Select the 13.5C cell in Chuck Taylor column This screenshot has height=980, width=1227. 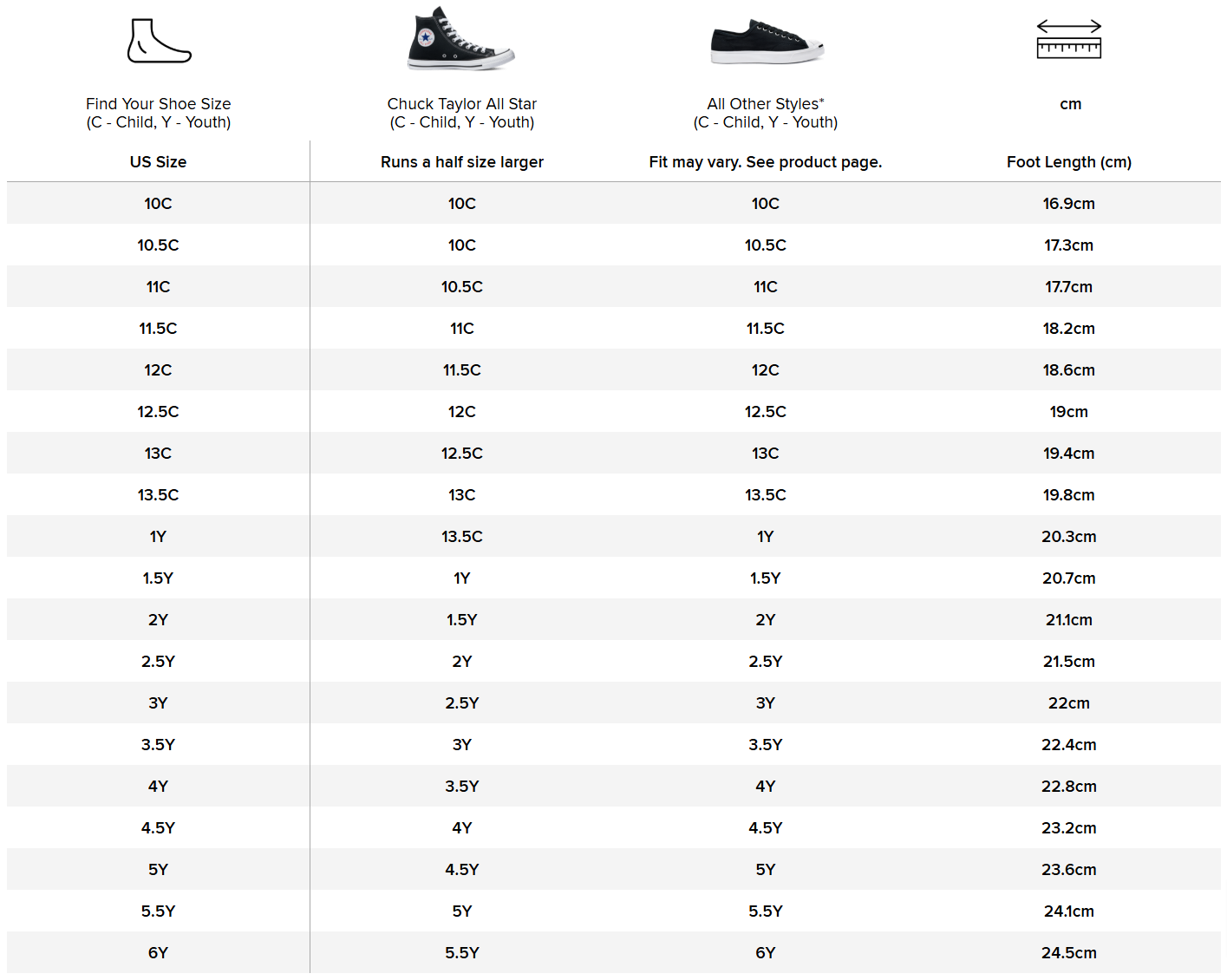[x=461, y=537]
